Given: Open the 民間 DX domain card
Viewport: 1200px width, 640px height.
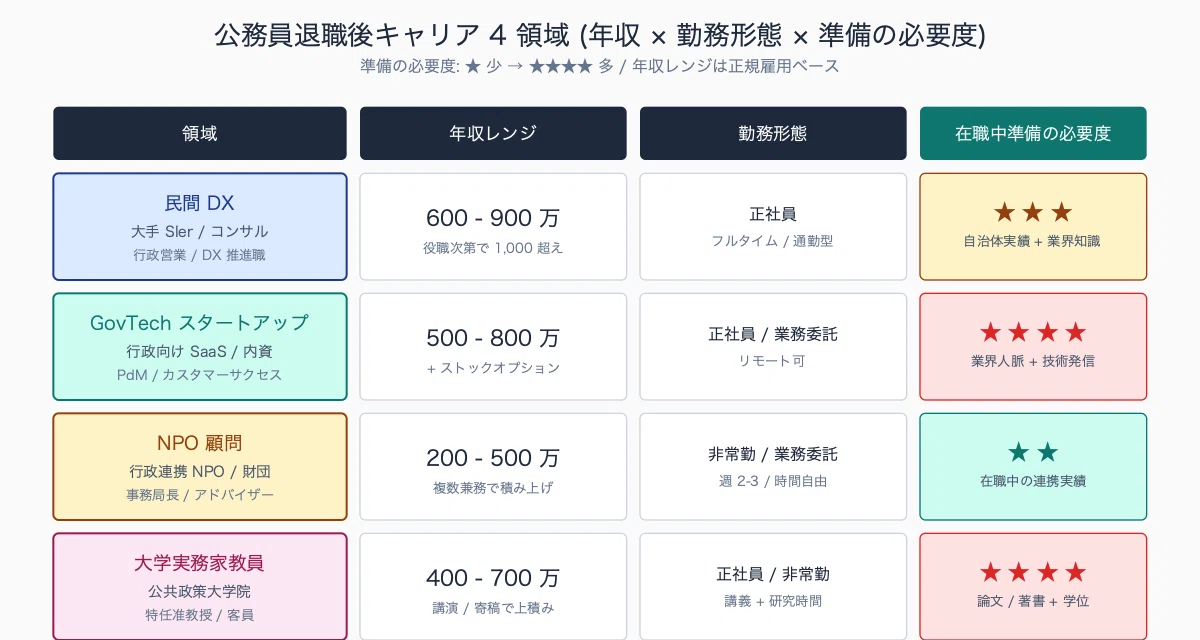Looking at the screenshot, I should coord(200,227).
